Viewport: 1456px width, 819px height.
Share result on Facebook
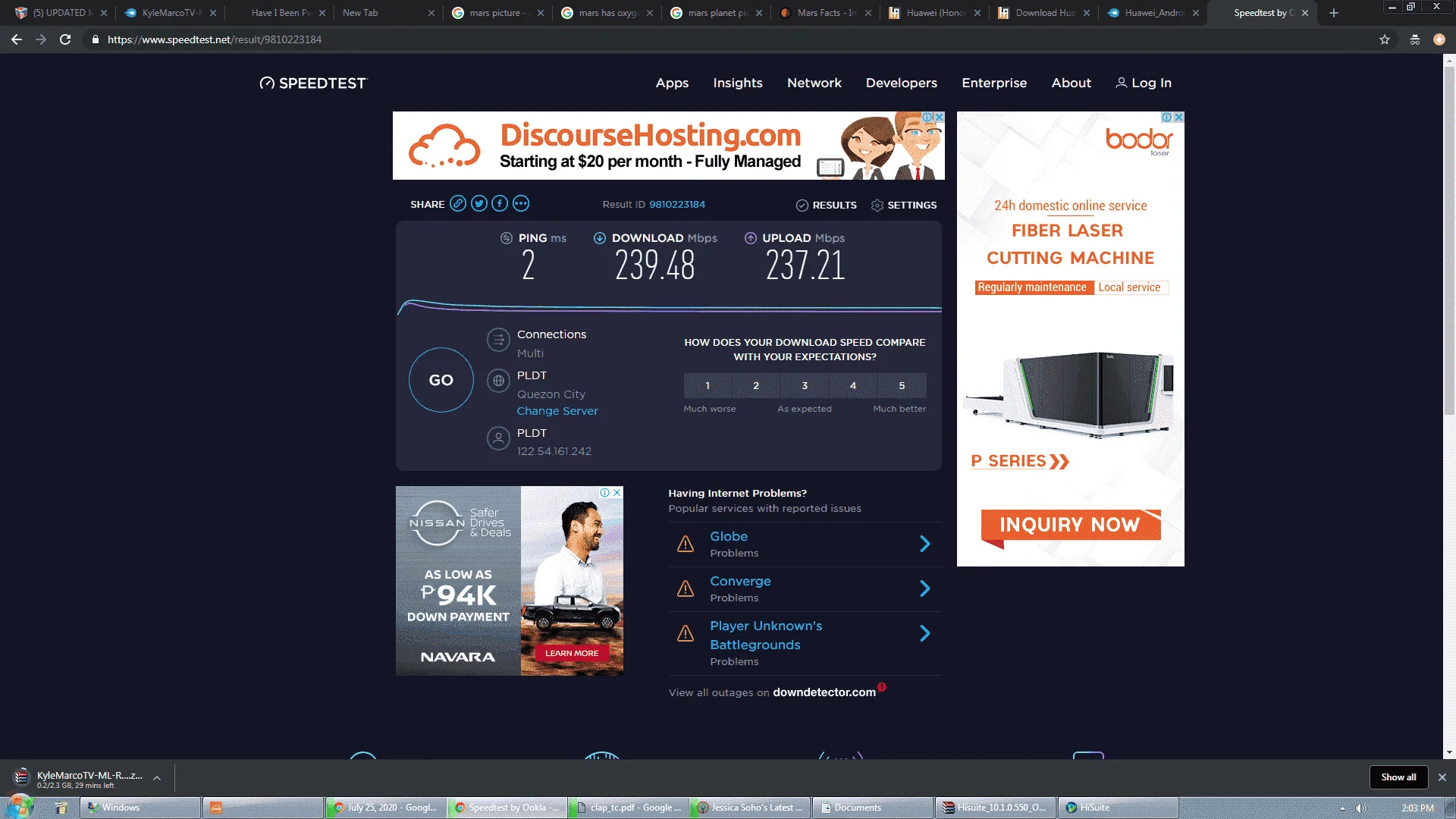(x=500, y=204)
